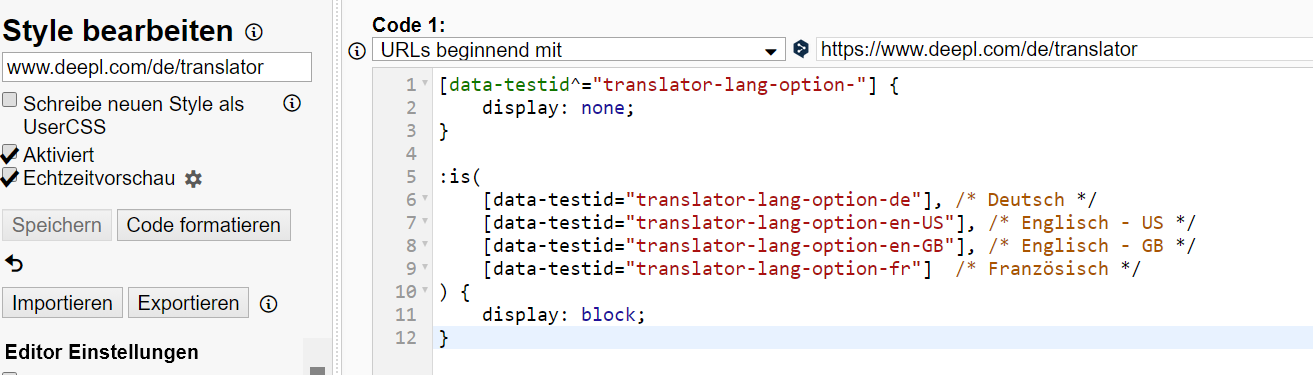Click the URL field containing deepl.com
The width and height of the screenshot is (1313, 375).
[x=1064, y=49]
